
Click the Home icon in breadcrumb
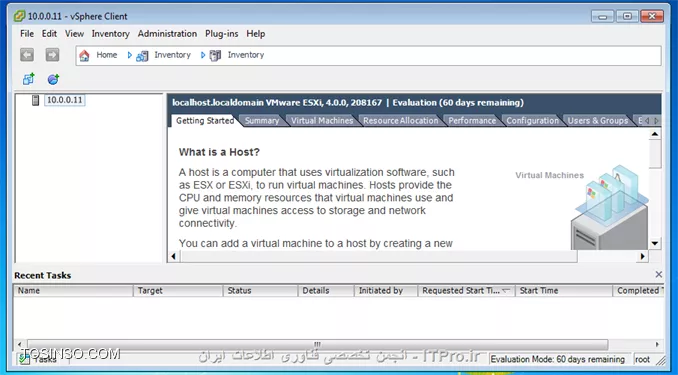pyautogui.click(x=84, y=55)
